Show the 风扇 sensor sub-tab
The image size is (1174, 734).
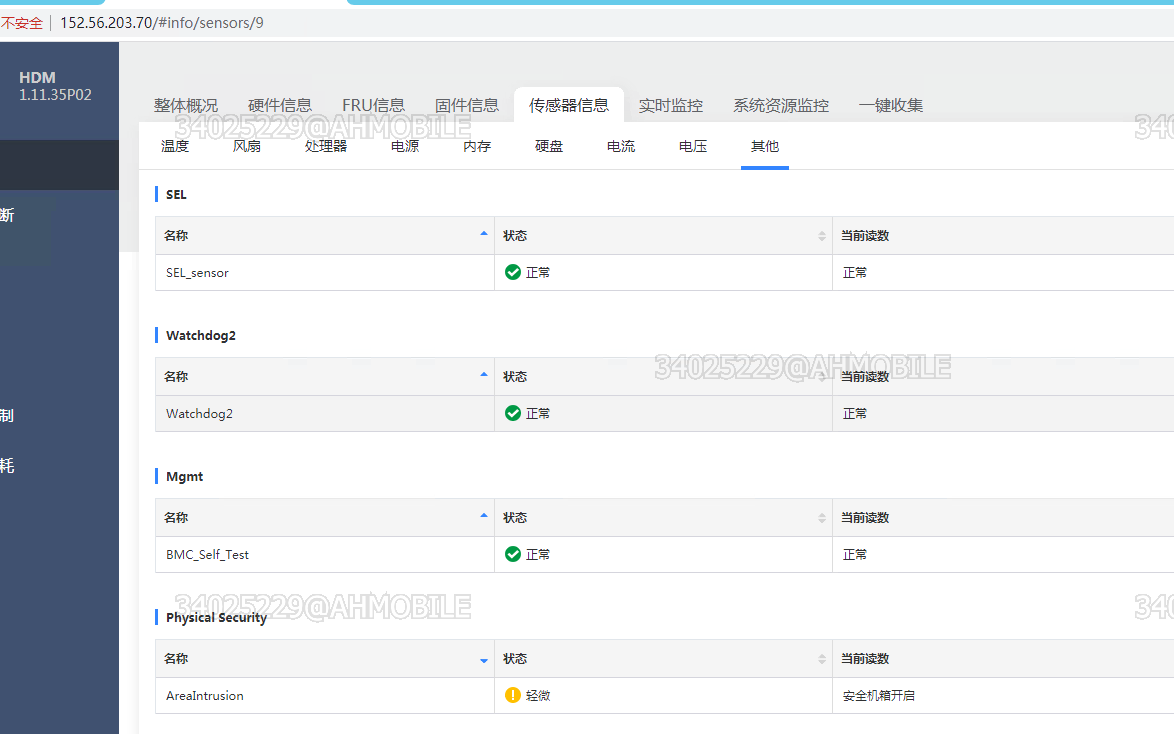coord(247,146)
